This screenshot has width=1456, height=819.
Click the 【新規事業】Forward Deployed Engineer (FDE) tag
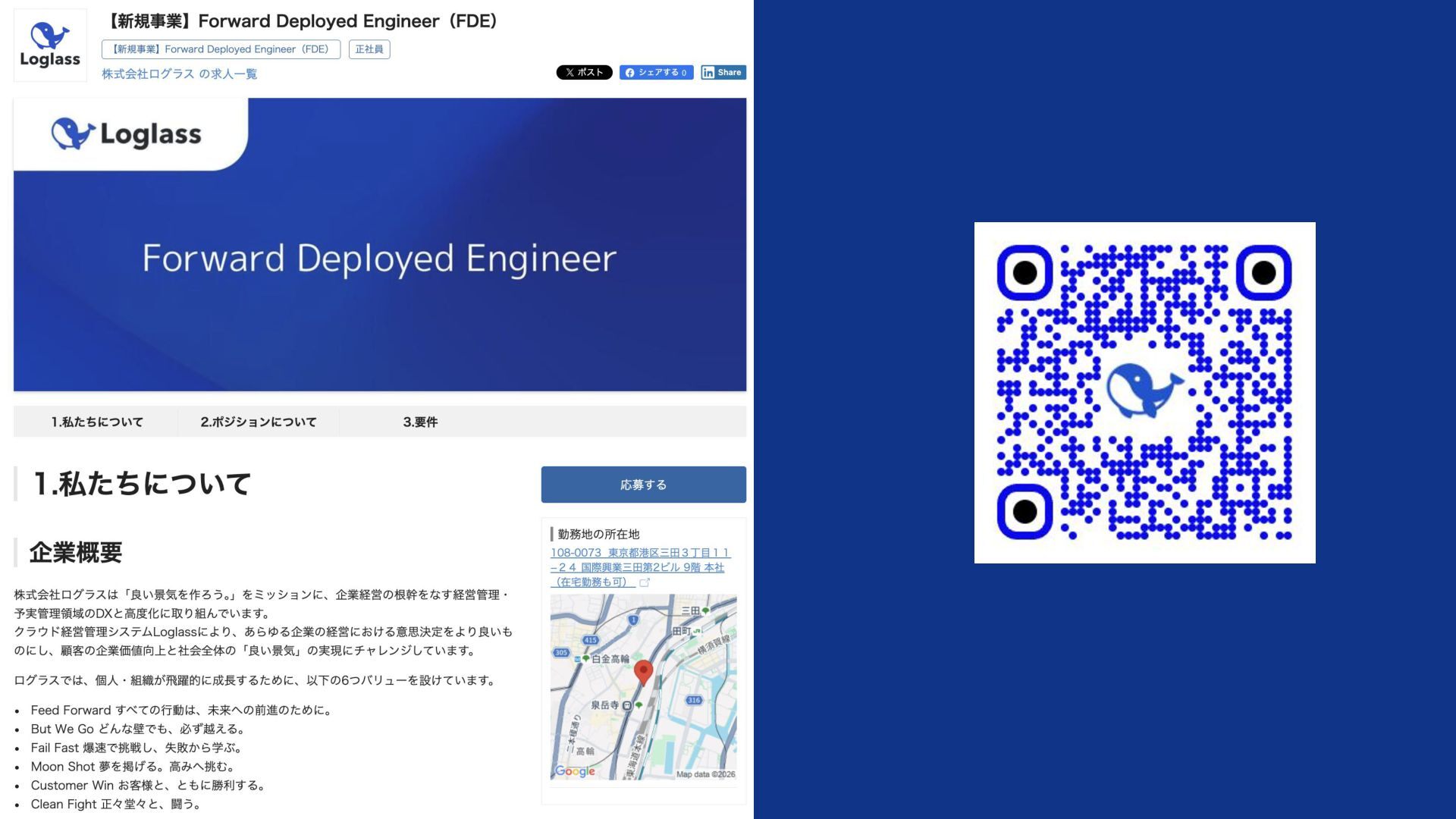tap(221, 49)
